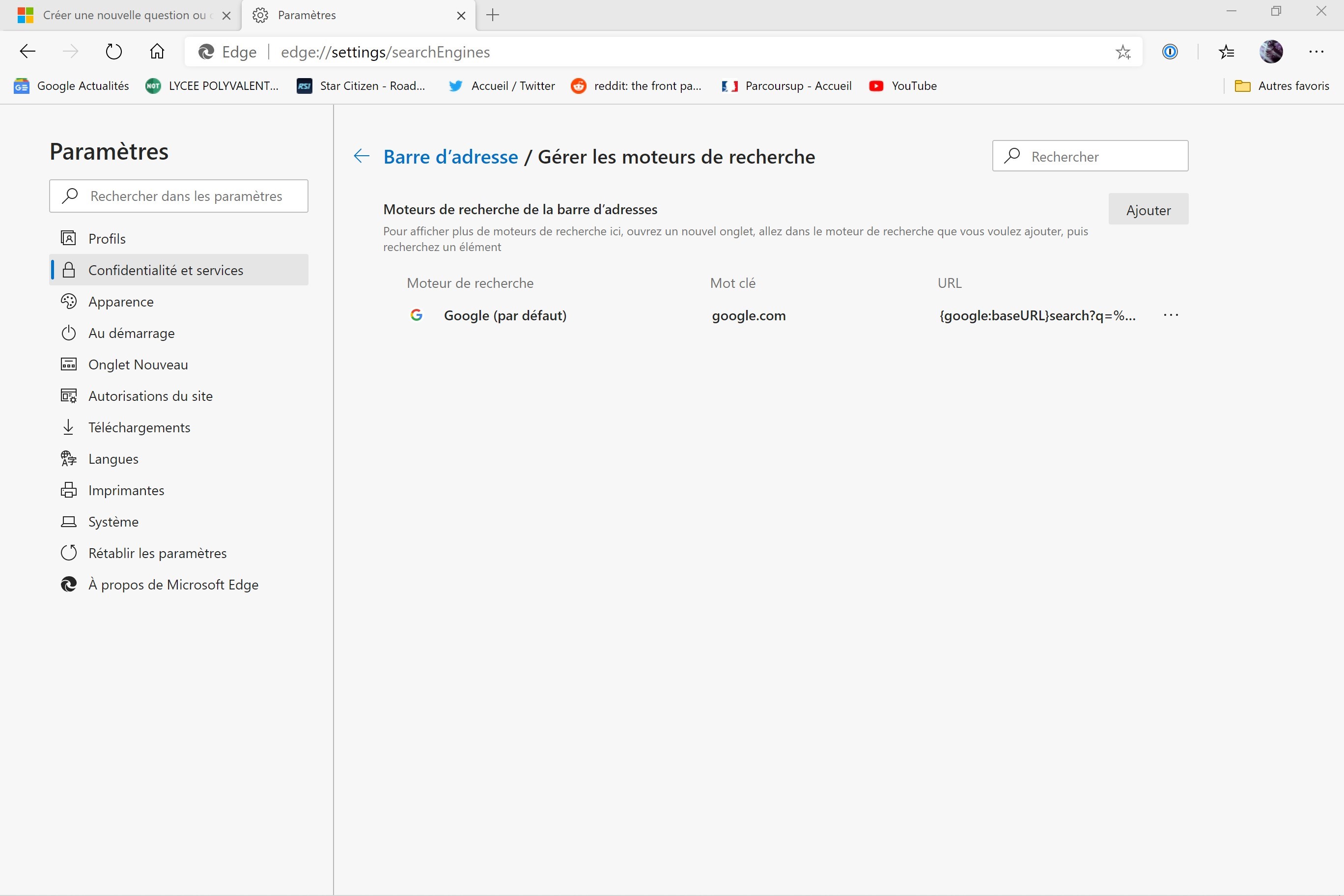1344x896 pixels.
Task: Click the URL column header
Action: [949, 283]
